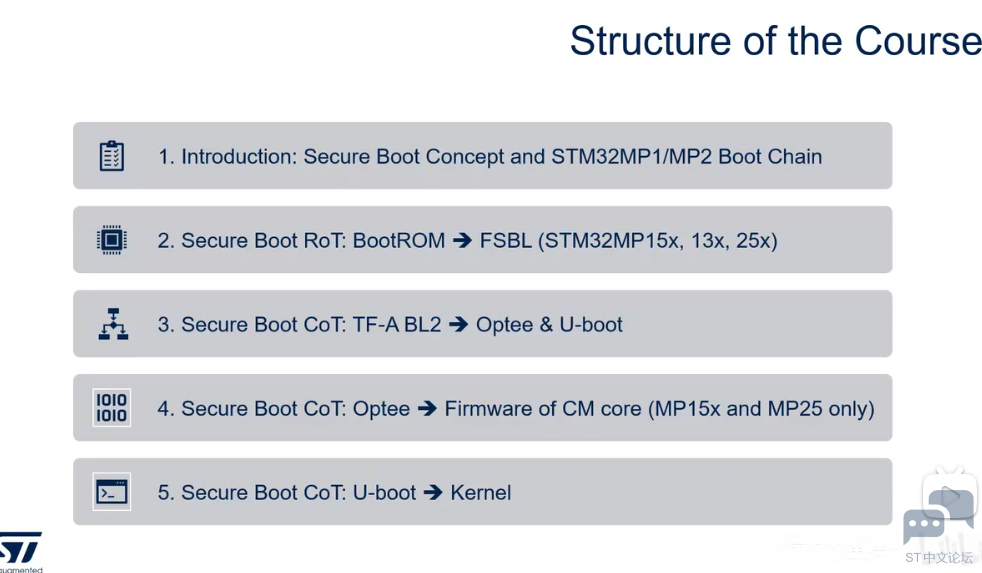Select item 1 Introduction Secure Boot Concept
This screenshot has width=982, height=573.
482,156
